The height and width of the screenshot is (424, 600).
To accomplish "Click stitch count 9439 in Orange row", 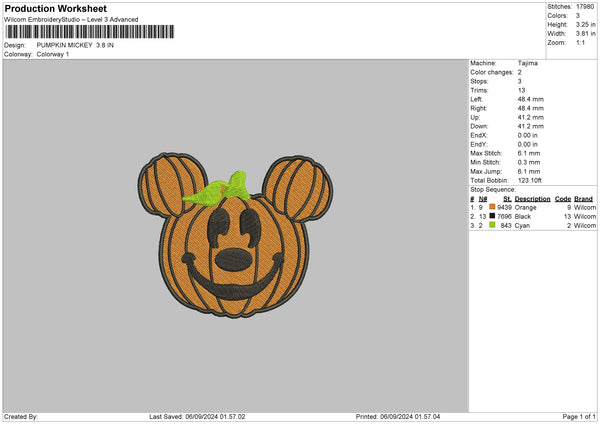I will [x=504, y=207].
